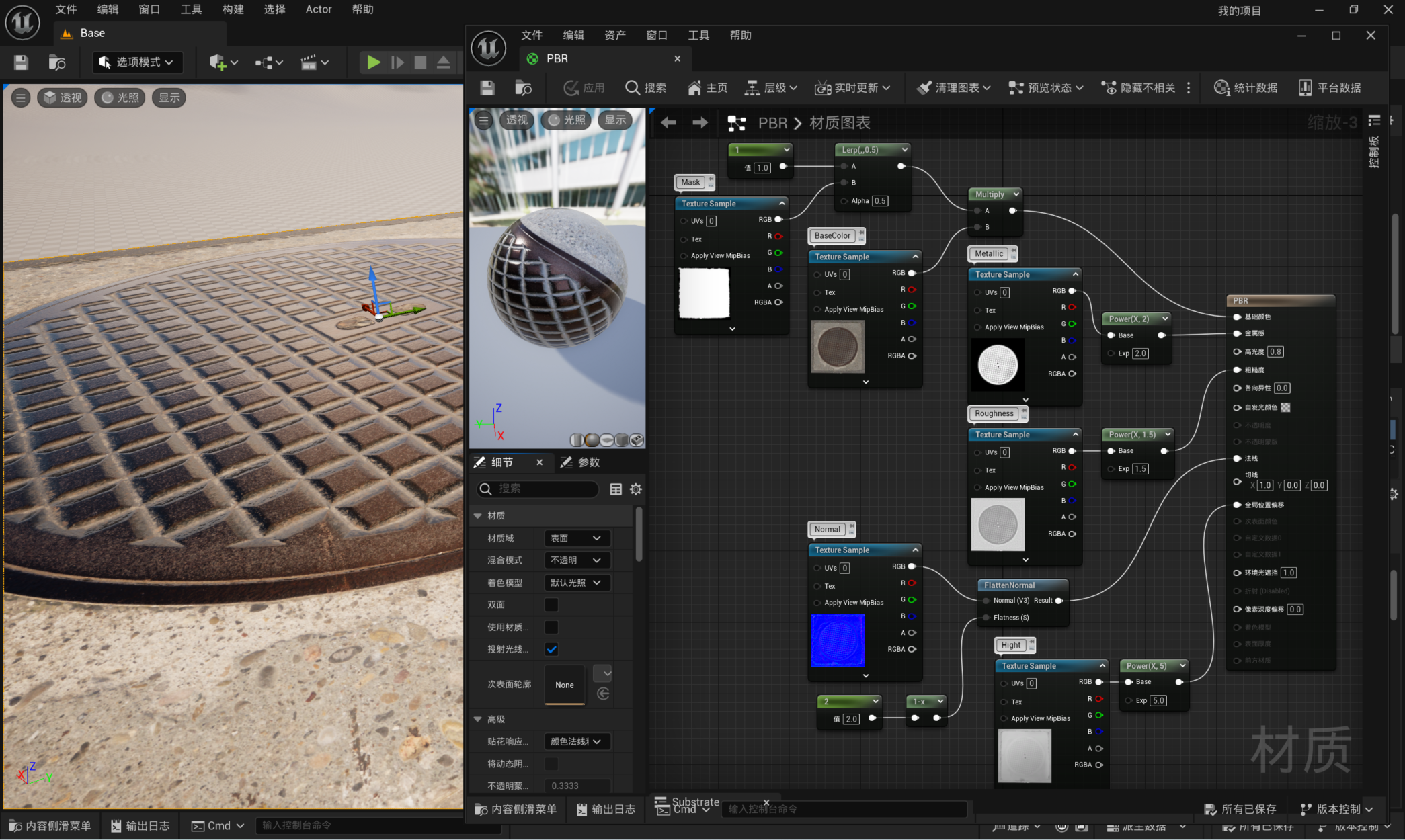Enable the 使用材质 checkbox
This screenshot has height=840, width=1405.
(551, 627)
